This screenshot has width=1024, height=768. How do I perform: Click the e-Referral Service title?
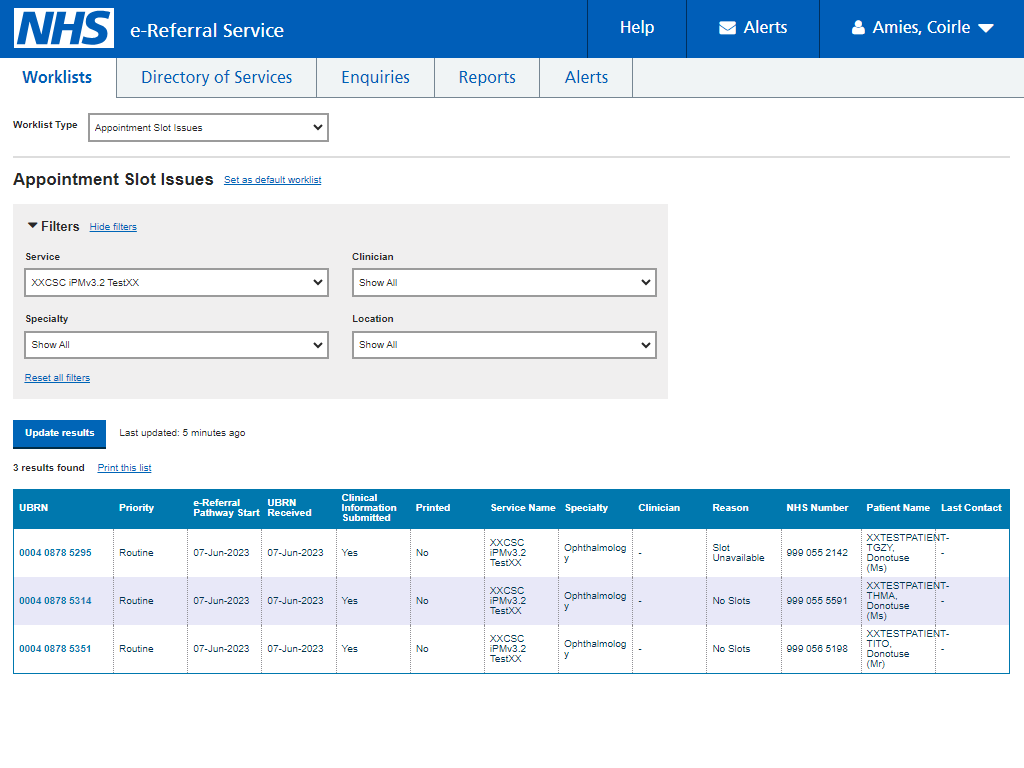point(207,31)
